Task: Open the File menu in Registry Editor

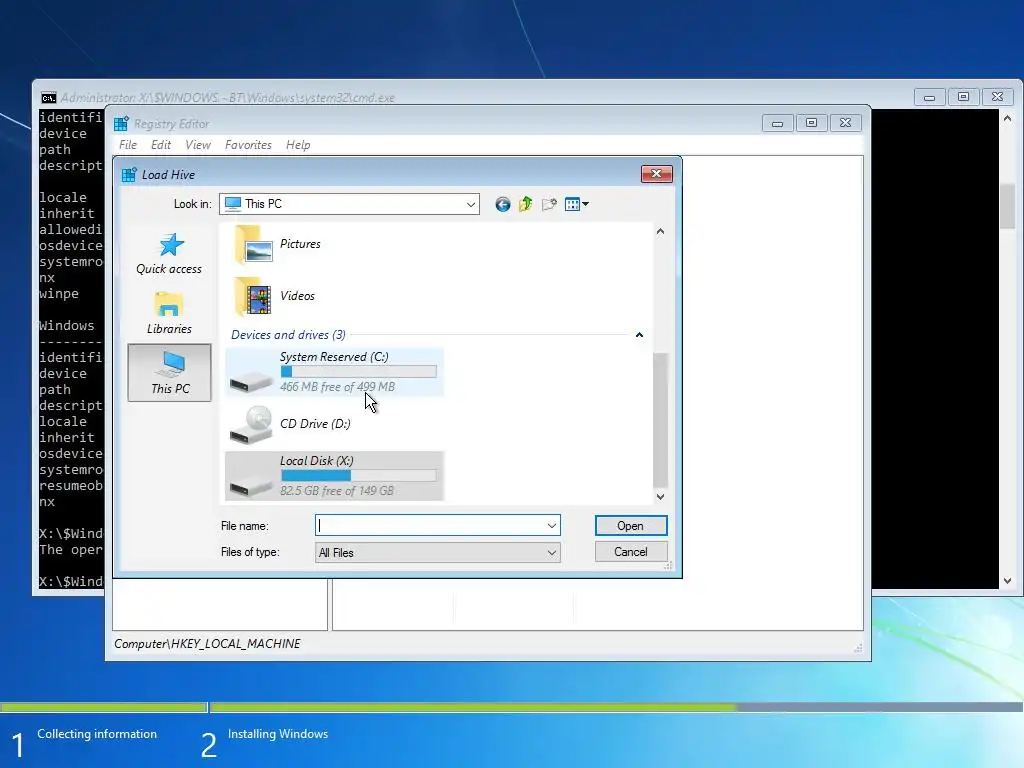Action: click(128, 145)
